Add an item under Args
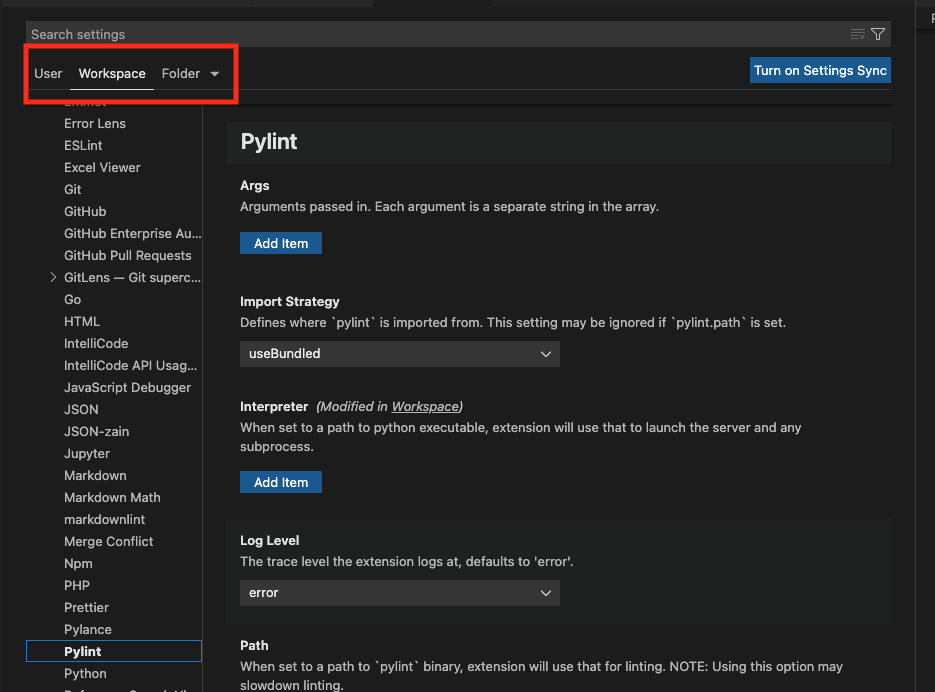This screenshot has height=692, width=935. point(280,242)
